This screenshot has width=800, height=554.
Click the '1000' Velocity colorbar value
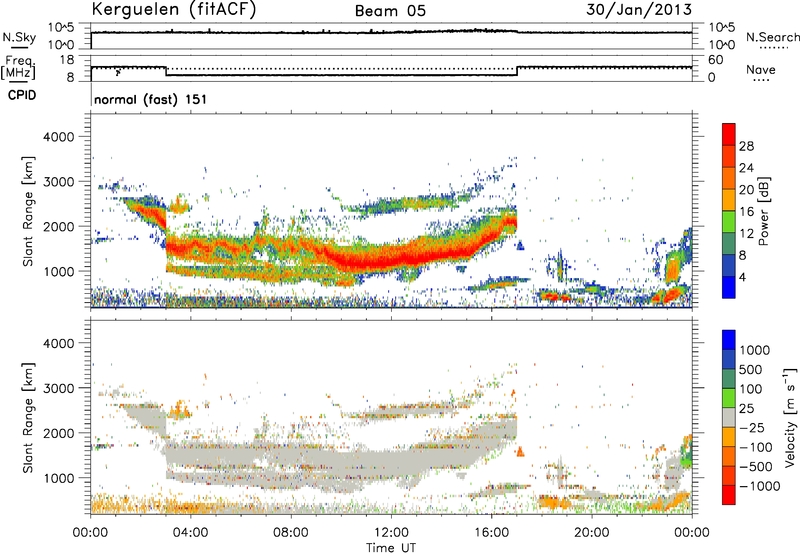[755, 350]
